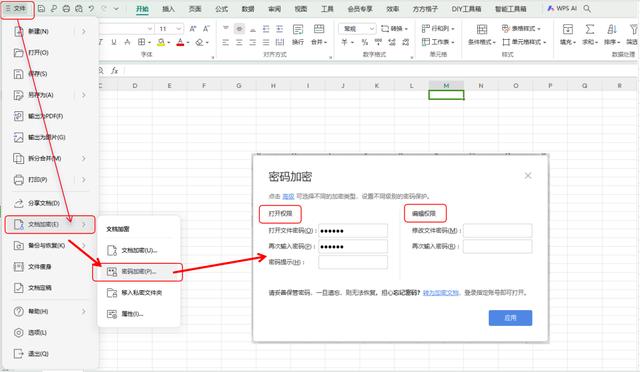The width and height of the screenshot is (640, 372).
Task: Open the 会员专享 tab
Action: pos(360,9)
